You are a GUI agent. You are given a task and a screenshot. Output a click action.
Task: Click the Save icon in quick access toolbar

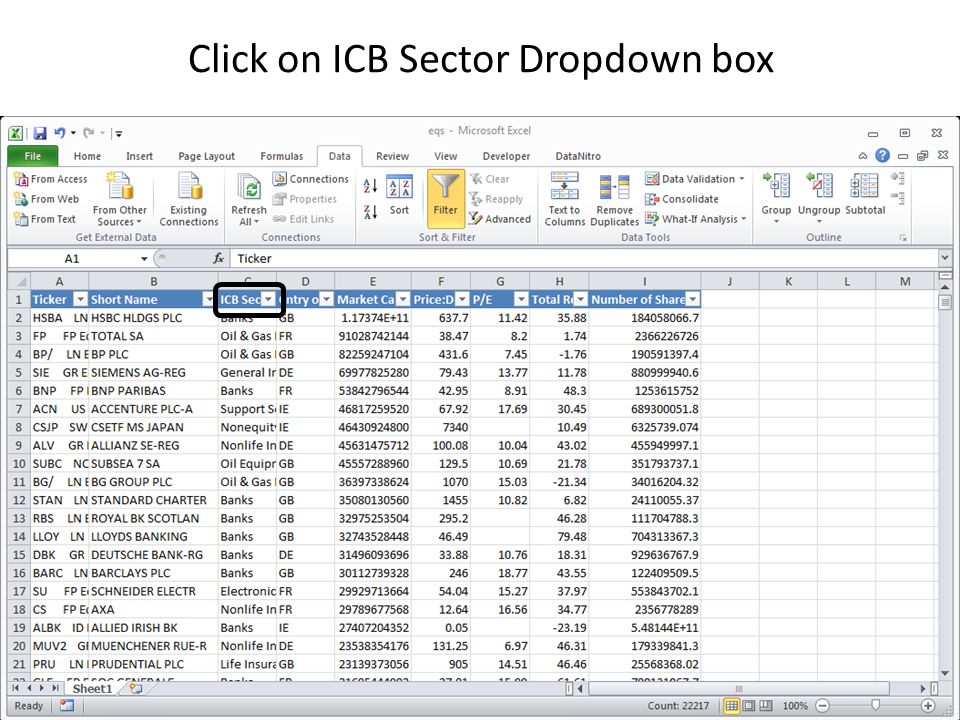tap(40, 133)
